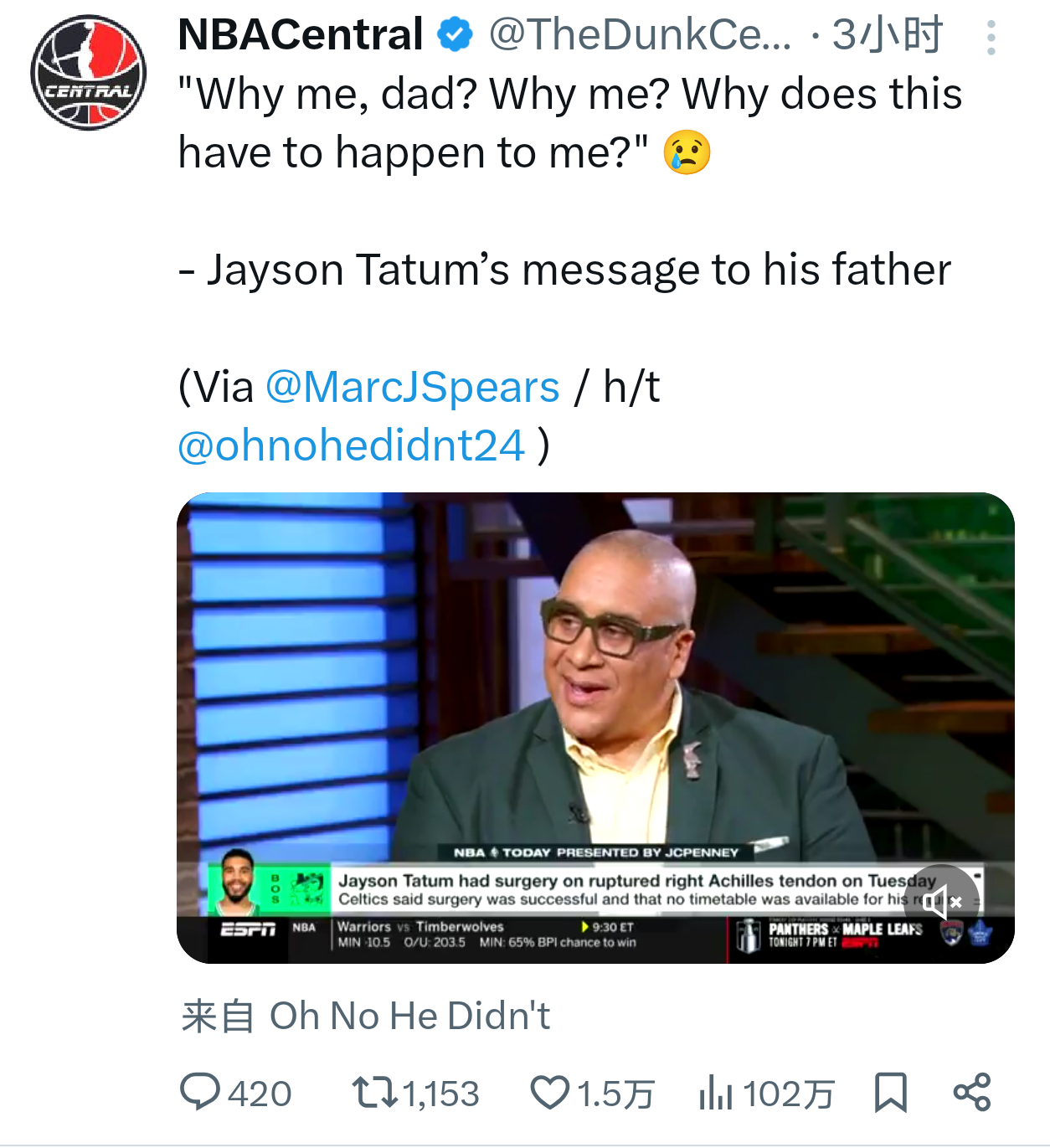1050x1148 pixels.
Task: Click the 1.5万 like count
Action: coord(615,1094)
